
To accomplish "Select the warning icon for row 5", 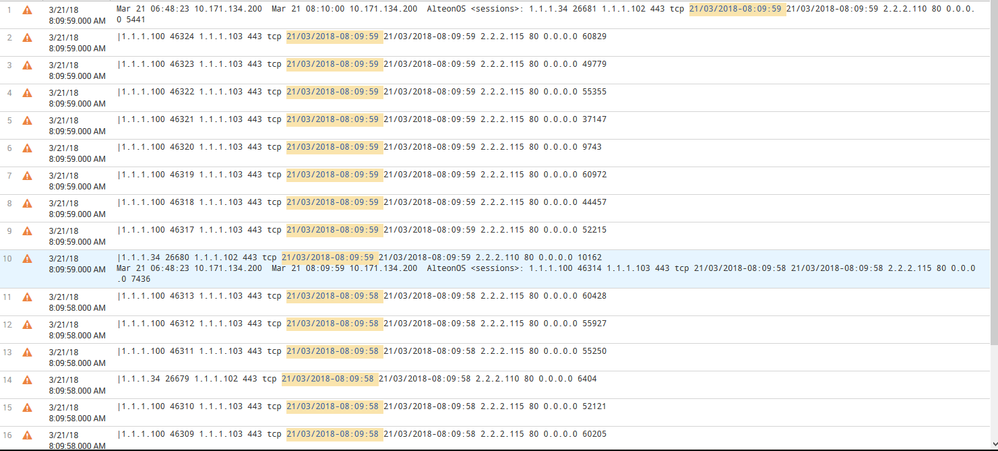I will [28, 120].
